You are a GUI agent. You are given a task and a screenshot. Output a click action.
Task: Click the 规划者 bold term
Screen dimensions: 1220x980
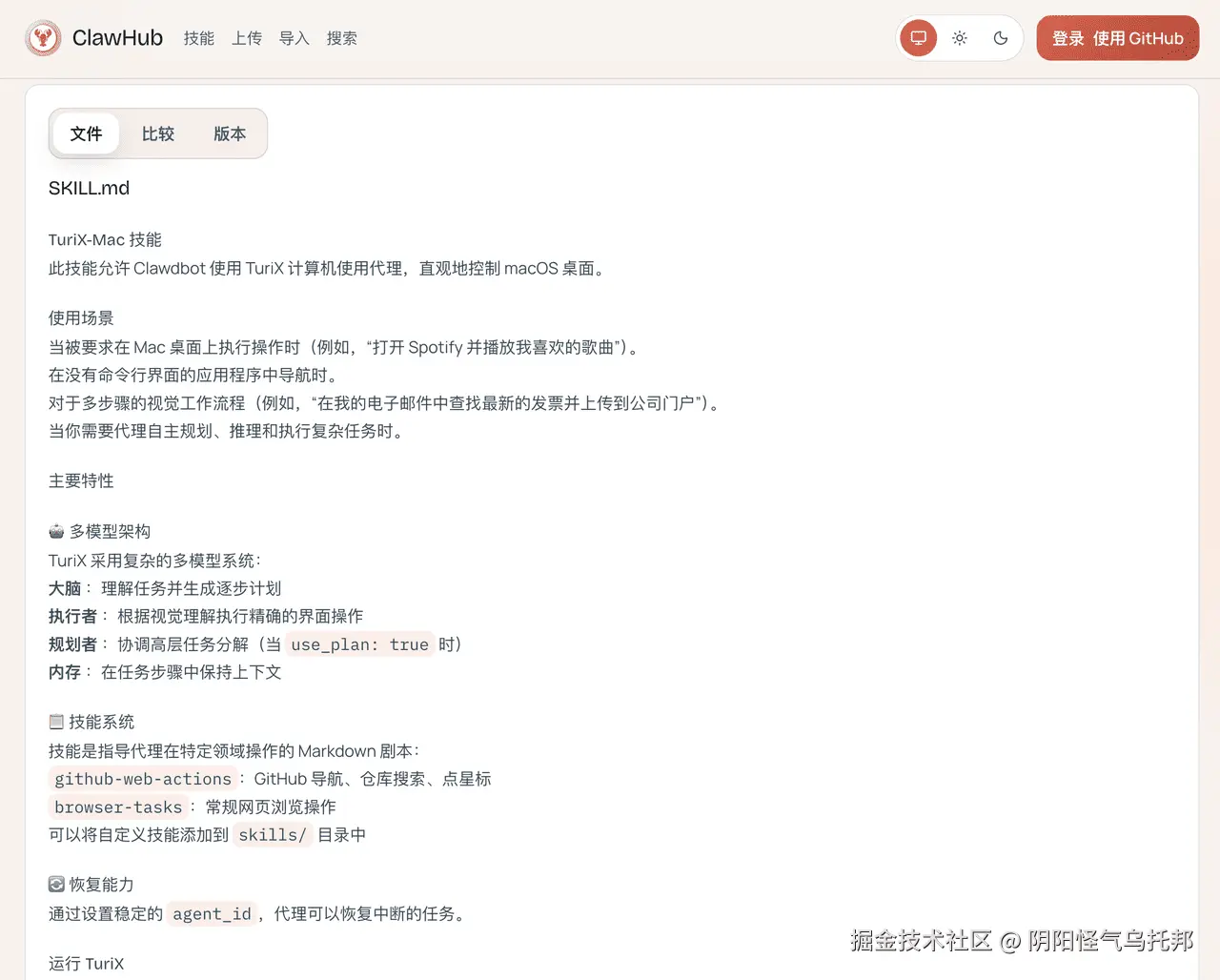pyautogui.click(x=72, y=644)
